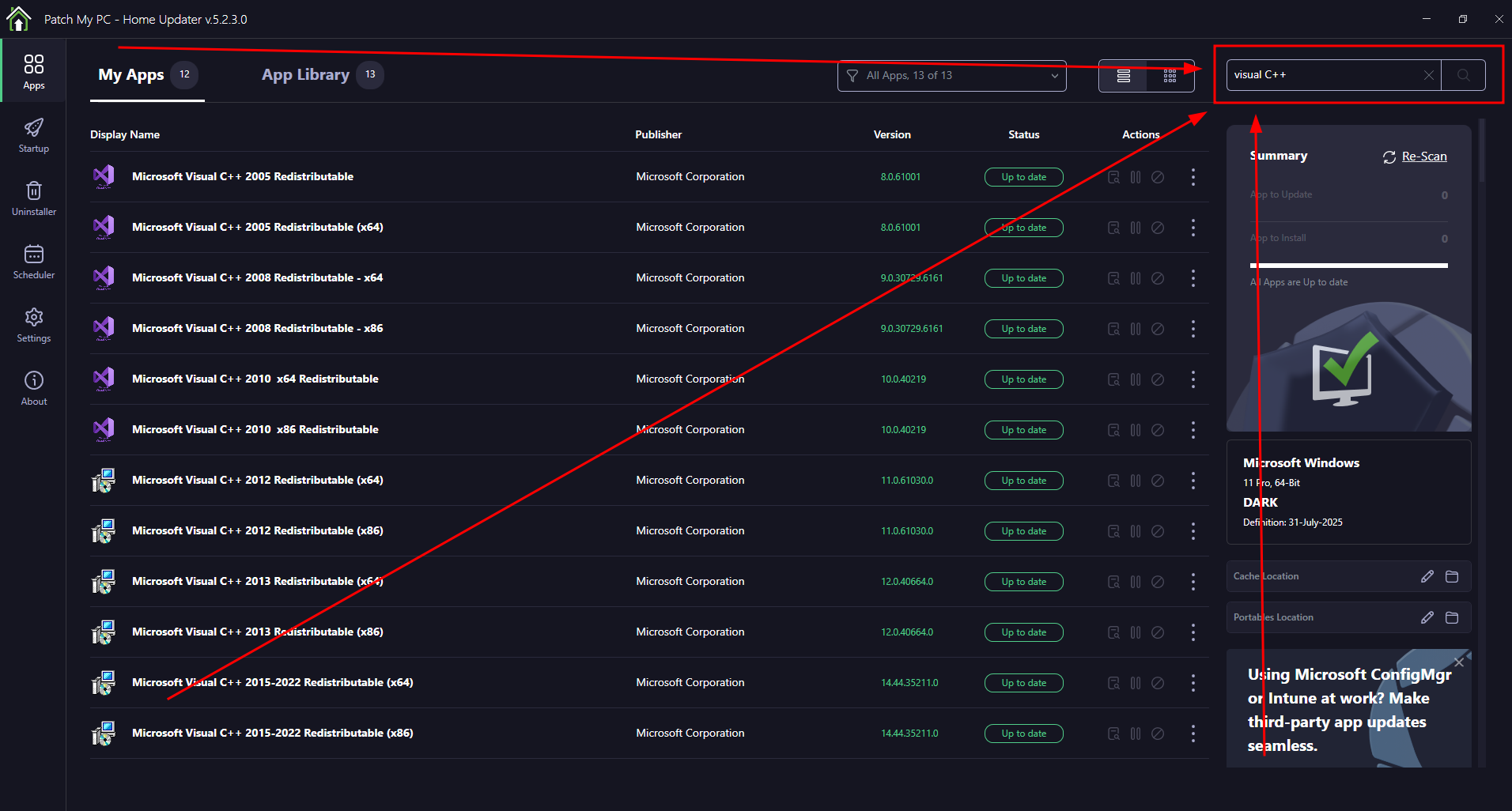Open the Apps section in sidebar
The height and width of the screenshot is (811, 1512).
click(x=33, y=72)
